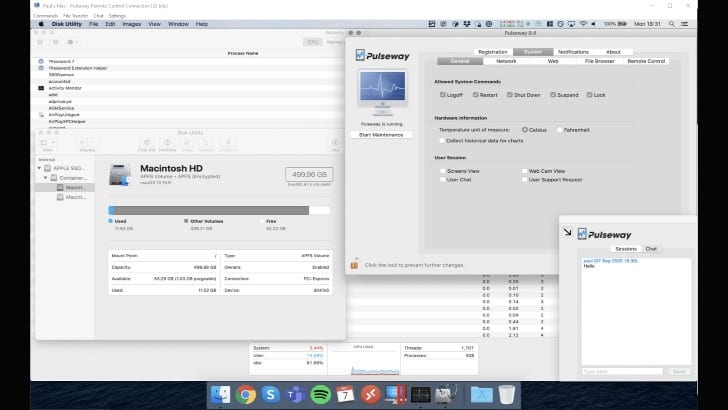Image resolution: width=728 pixels, height=410 pixels.
Task: Open Parallels Desktop icon in the Dock
Action: pos(396,395)
